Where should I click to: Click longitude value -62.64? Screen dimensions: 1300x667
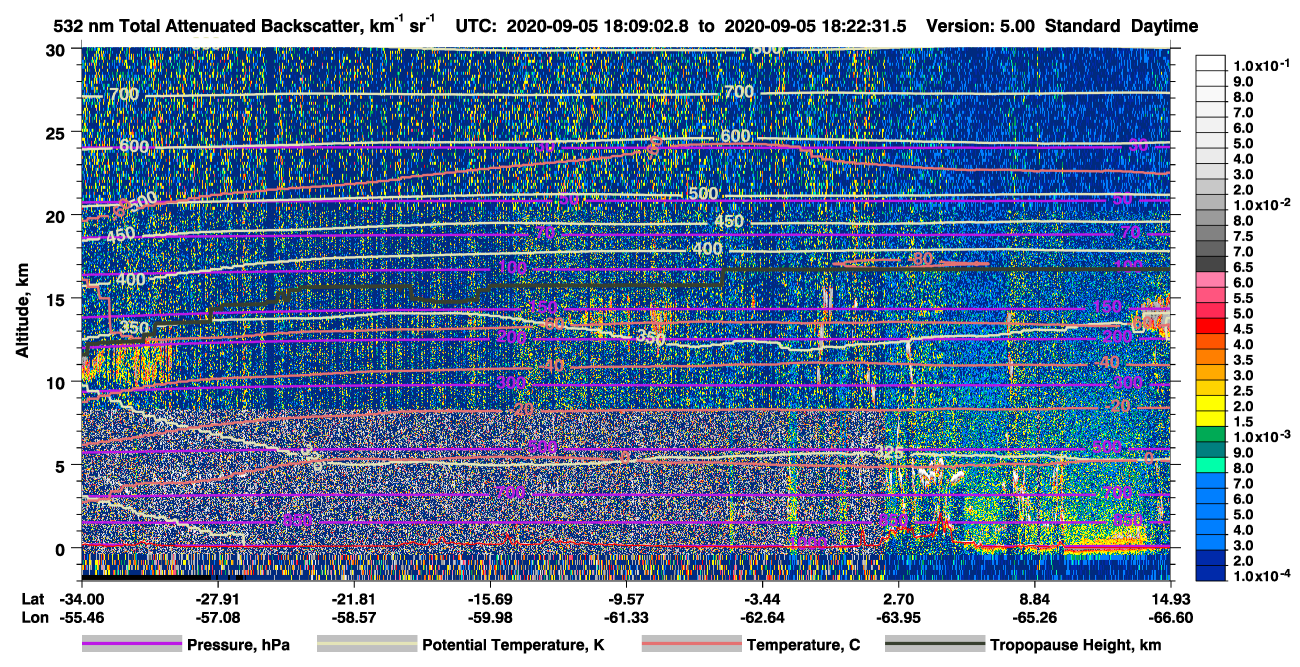tap(762, 617)
